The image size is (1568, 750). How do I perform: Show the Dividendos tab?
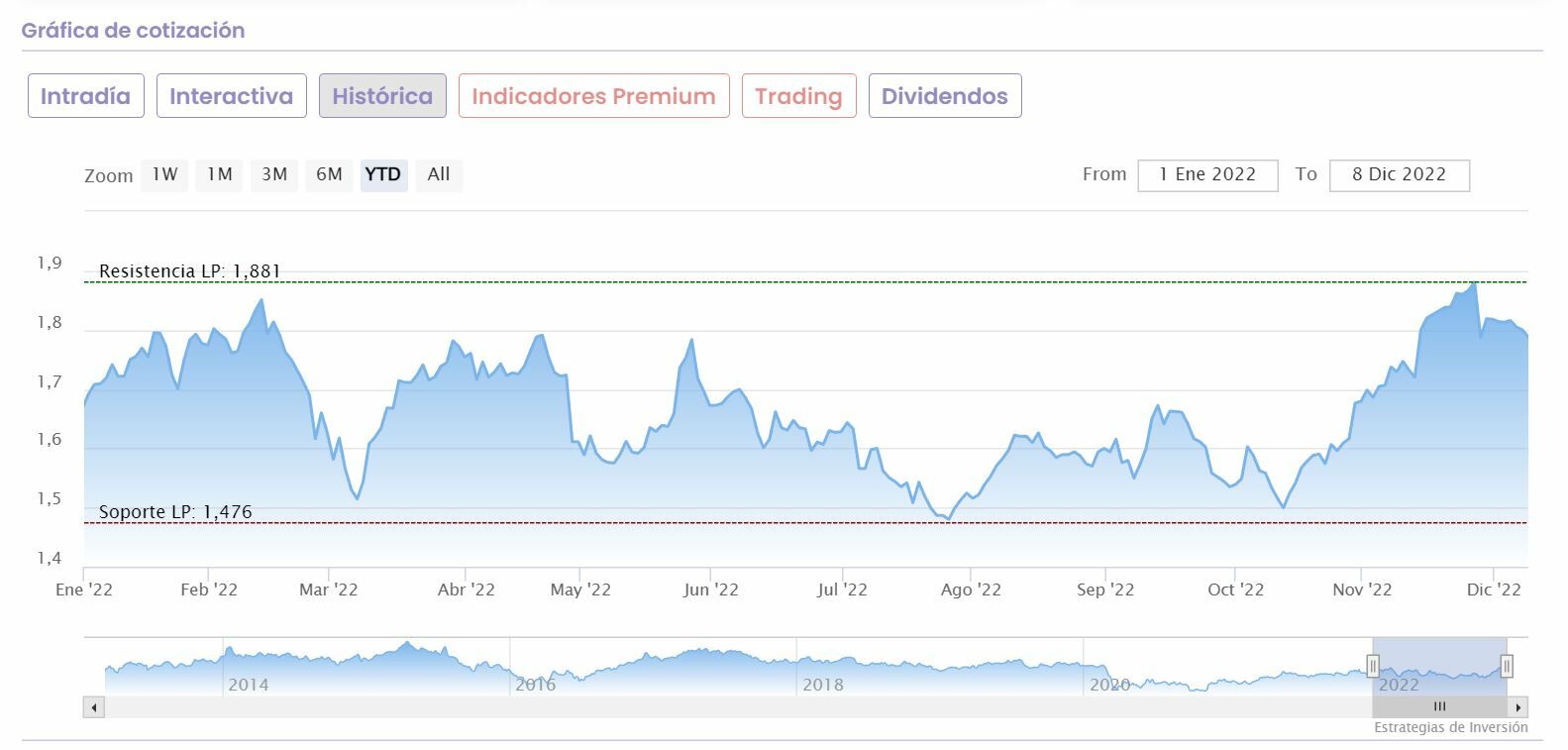pos(944,96)
